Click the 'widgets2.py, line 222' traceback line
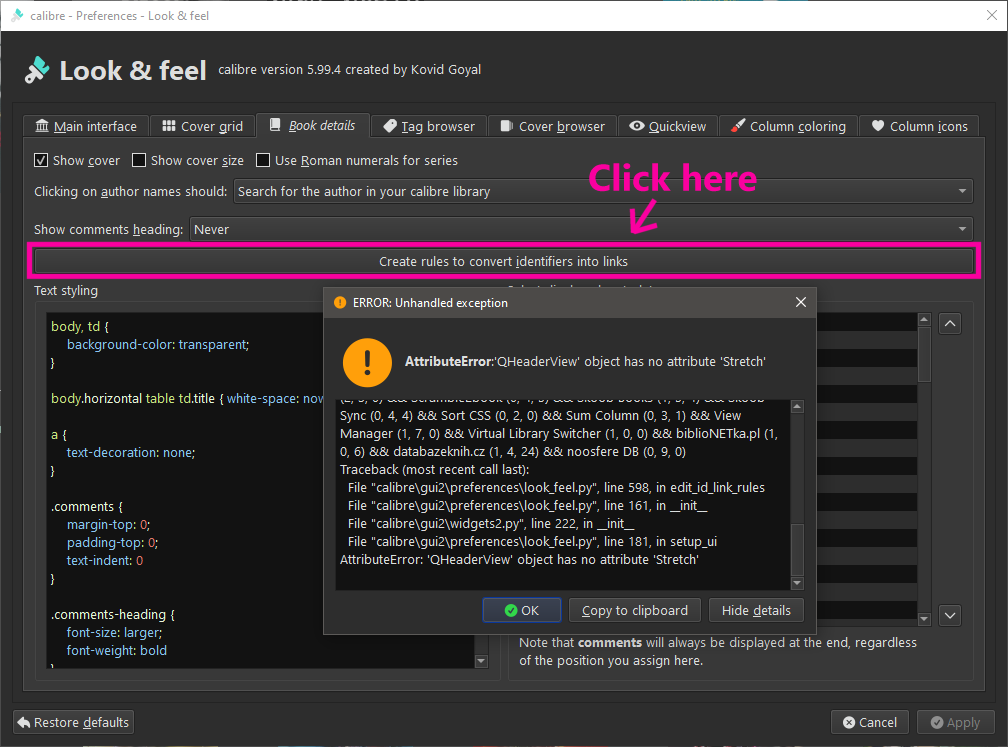1008x747 pixels. [x=491, y=523]
